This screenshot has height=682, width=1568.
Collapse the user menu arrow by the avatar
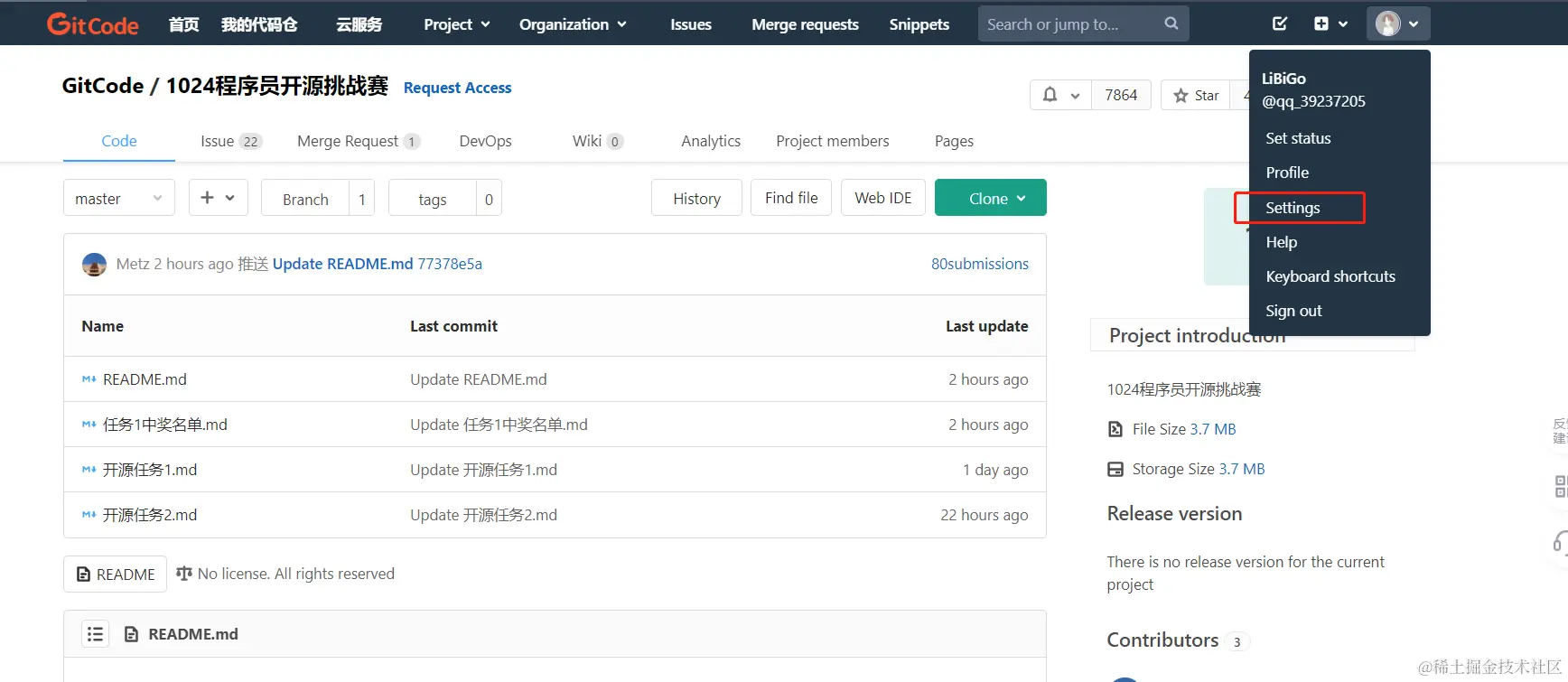(1414, 24)
